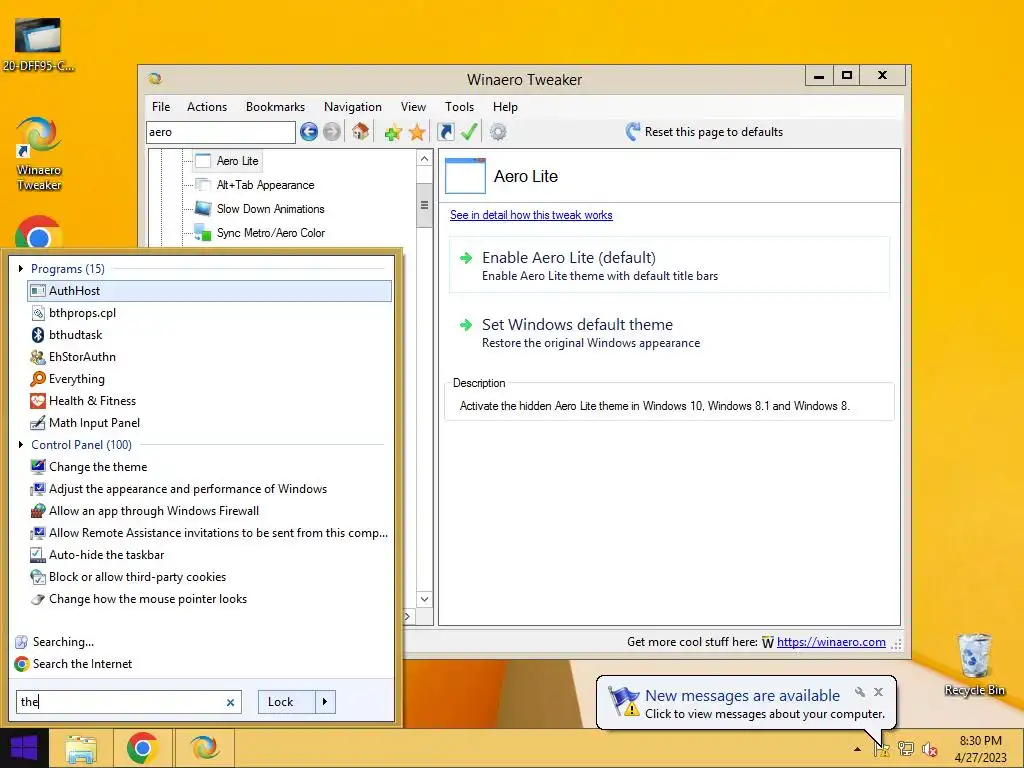Image resolution: width=1024 pixels, height=768 pixels.
Task: Clear the start menu search with X
Action: [230, 703]
